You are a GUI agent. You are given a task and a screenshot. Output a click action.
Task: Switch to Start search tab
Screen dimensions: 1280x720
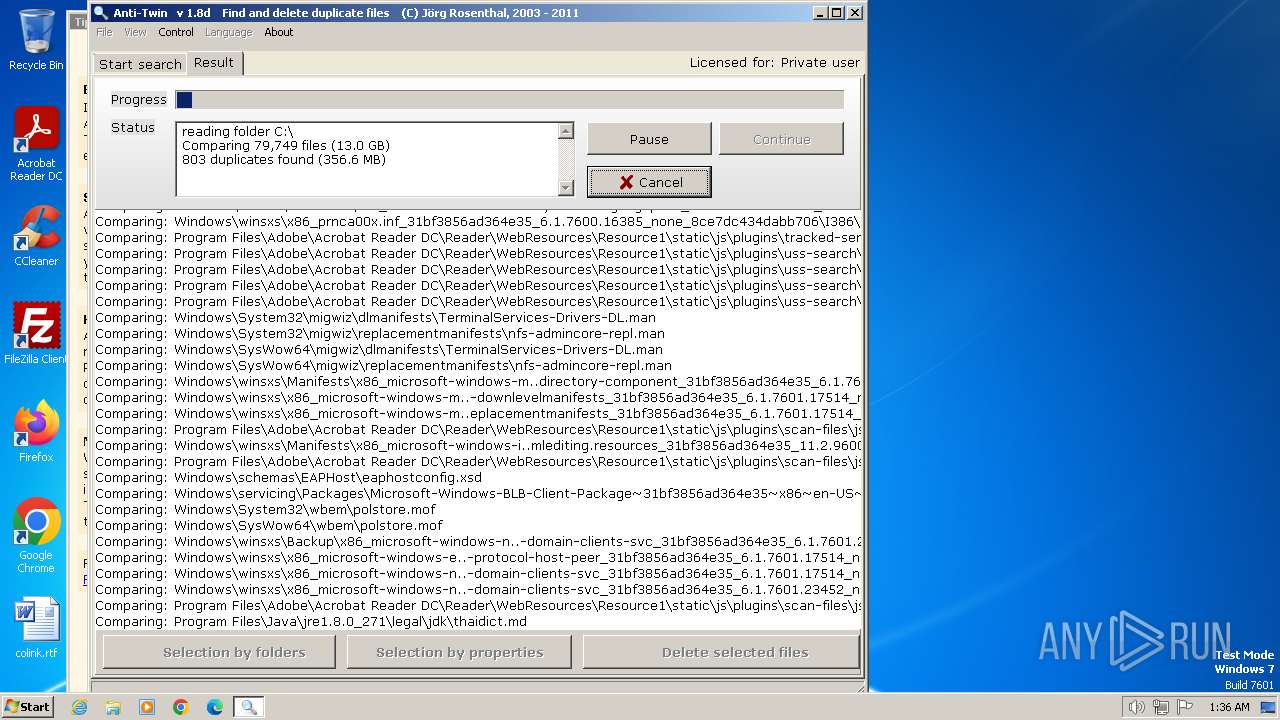[140, 64]
